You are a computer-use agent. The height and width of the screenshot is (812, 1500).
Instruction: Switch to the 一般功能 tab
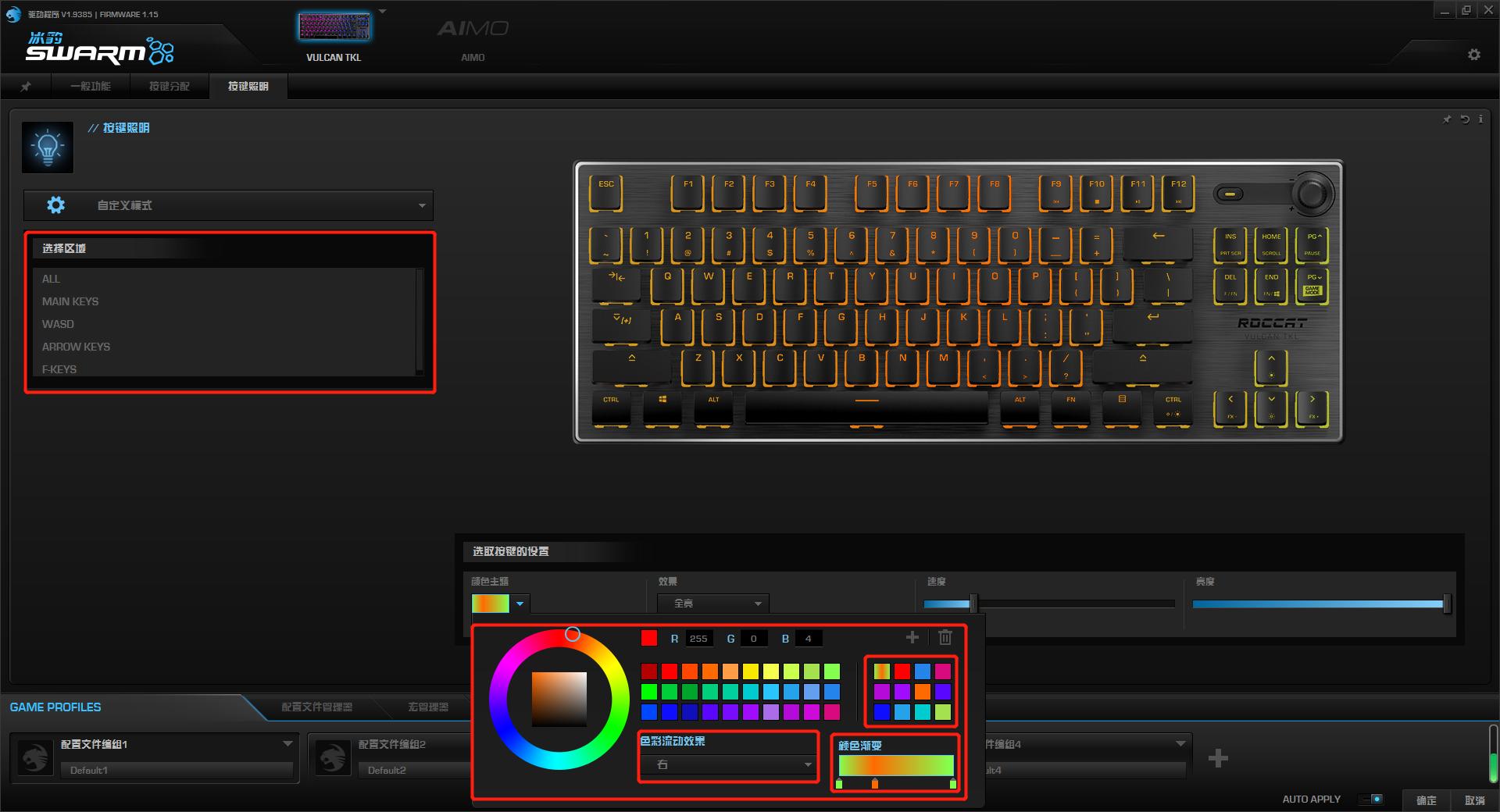(x=91, y=86)
